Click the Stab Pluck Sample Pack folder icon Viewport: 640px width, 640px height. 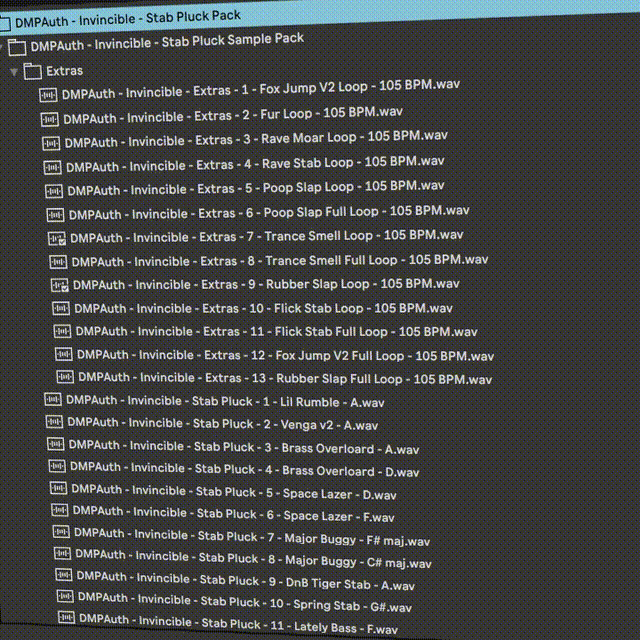coord(16,47)
